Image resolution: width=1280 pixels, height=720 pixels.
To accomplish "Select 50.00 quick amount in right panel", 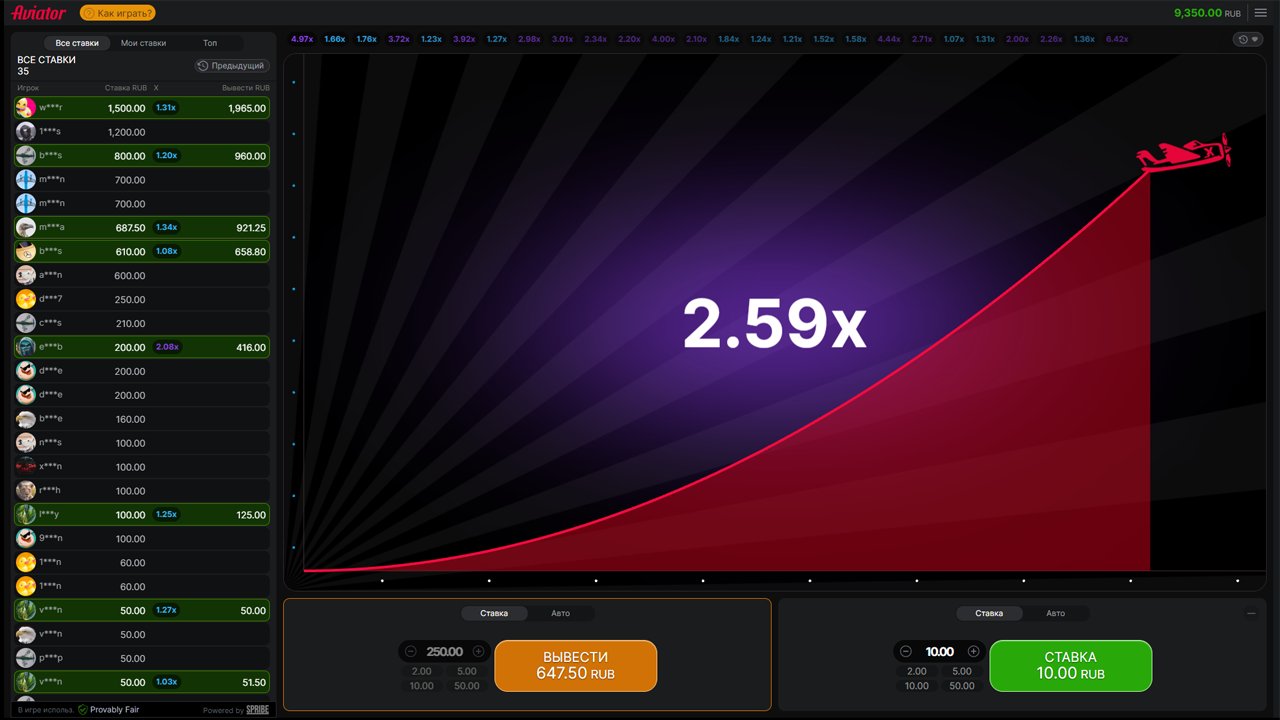I will click(x=962, y=686).
